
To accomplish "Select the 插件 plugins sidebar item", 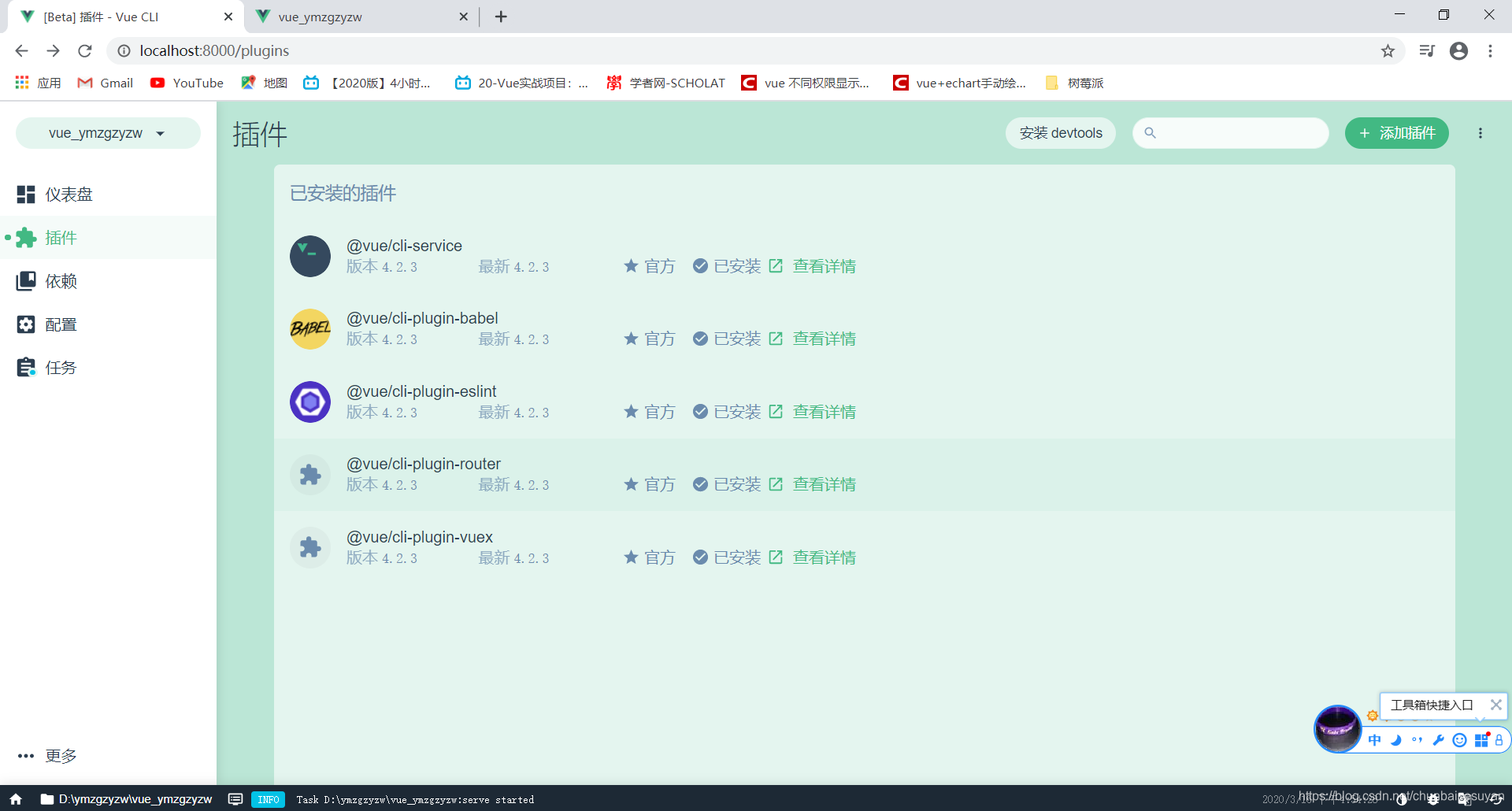I will pos(108,238).
